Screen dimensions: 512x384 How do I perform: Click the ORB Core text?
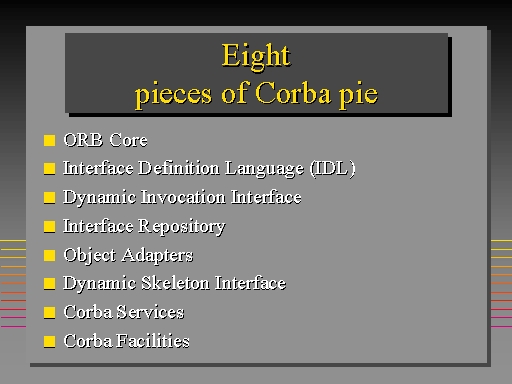tap(105, 140)
